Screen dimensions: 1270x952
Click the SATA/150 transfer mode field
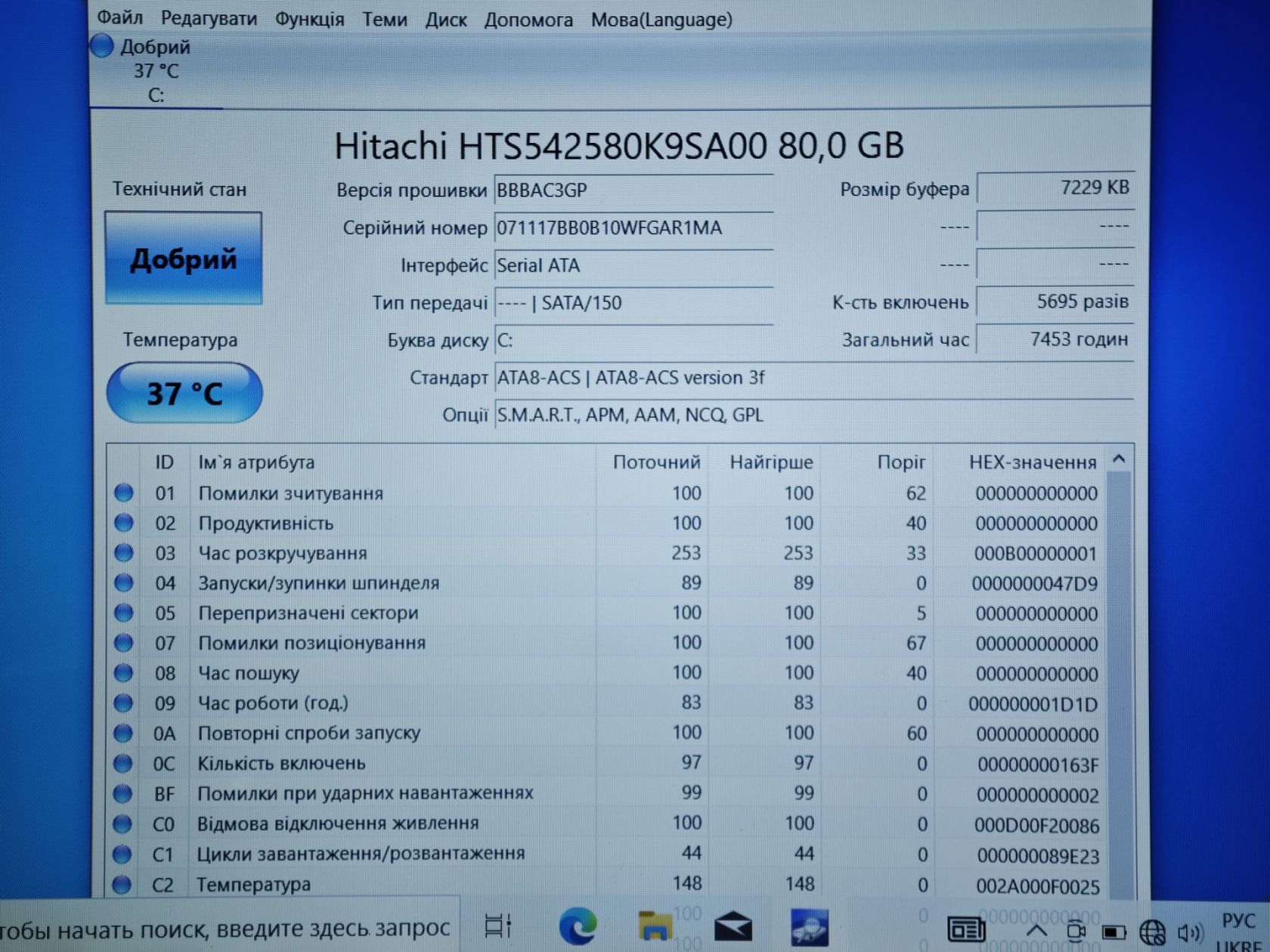point(633,303)
